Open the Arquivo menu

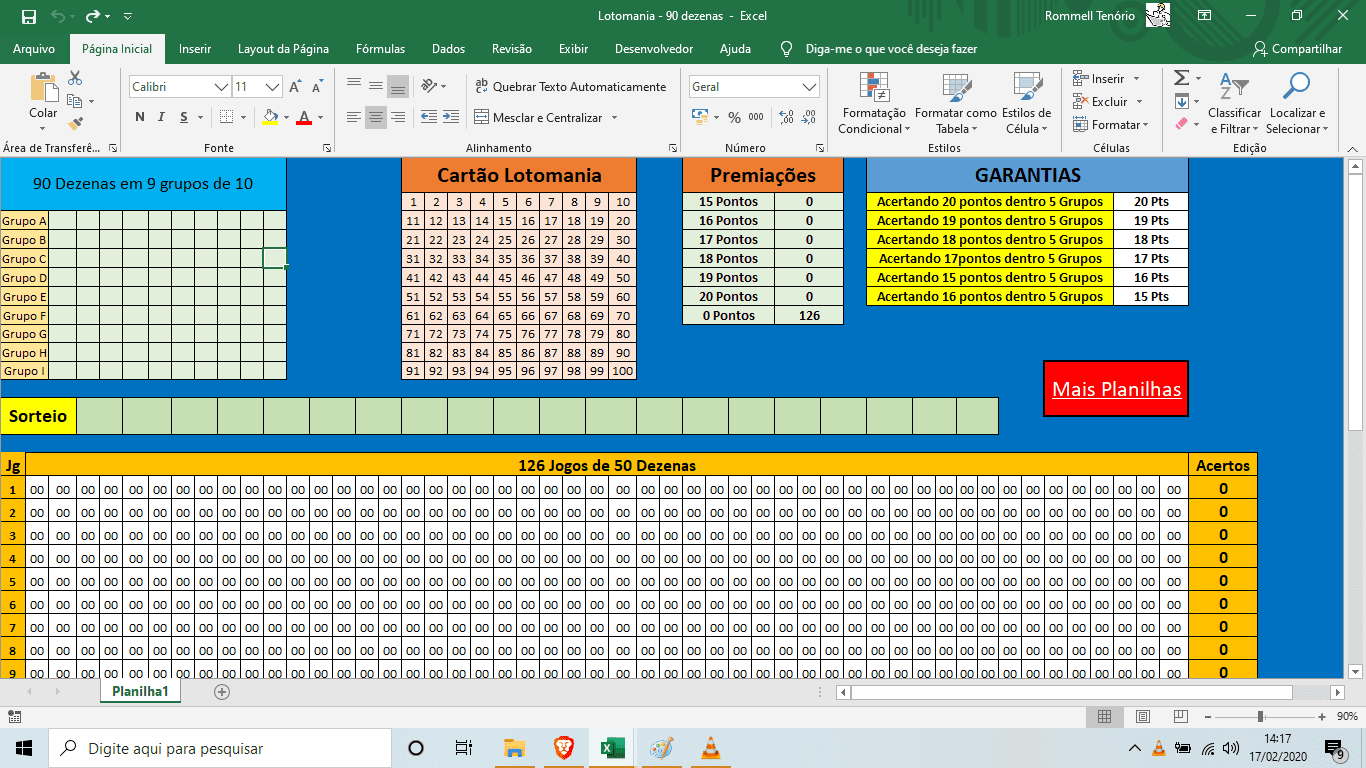tap(34, 48)
